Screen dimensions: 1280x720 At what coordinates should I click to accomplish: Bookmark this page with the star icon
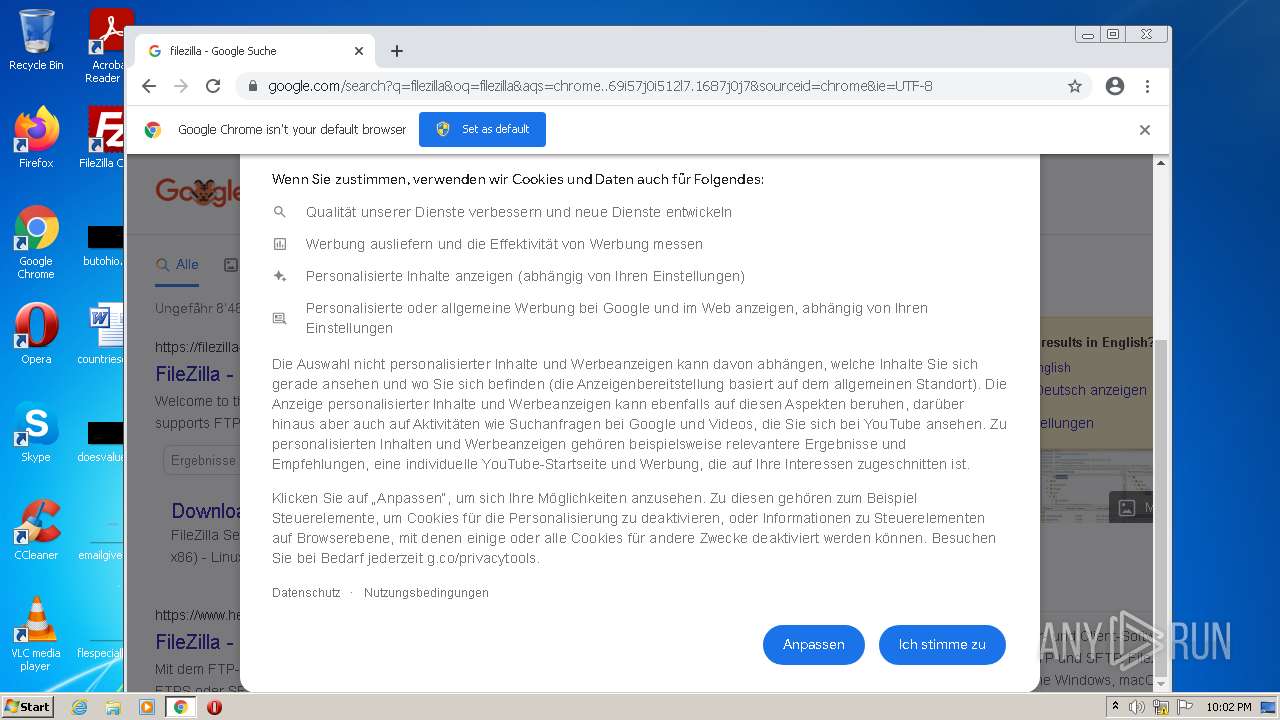1075,86
